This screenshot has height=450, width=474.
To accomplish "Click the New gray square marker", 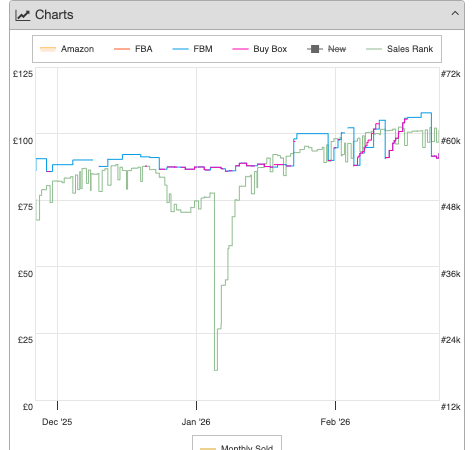I will click(315, 49).
